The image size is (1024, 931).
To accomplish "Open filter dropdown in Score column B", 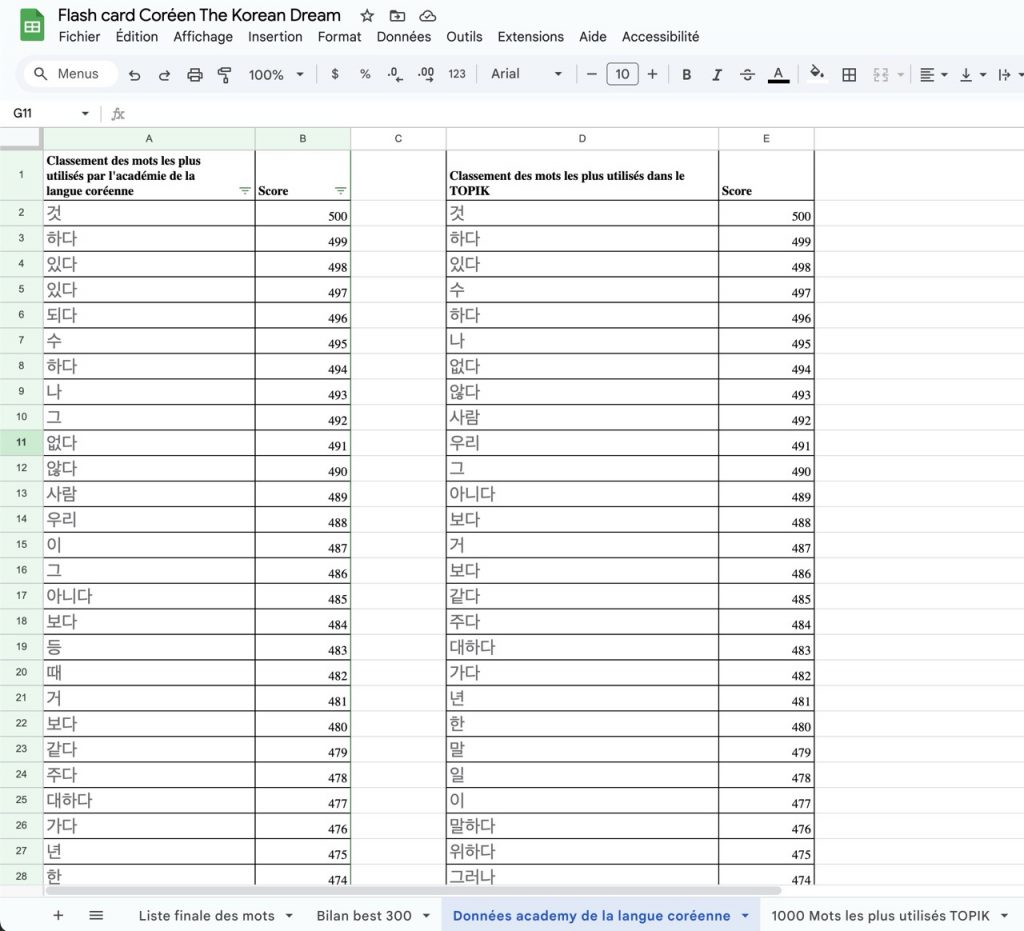I will coord(340,191).
